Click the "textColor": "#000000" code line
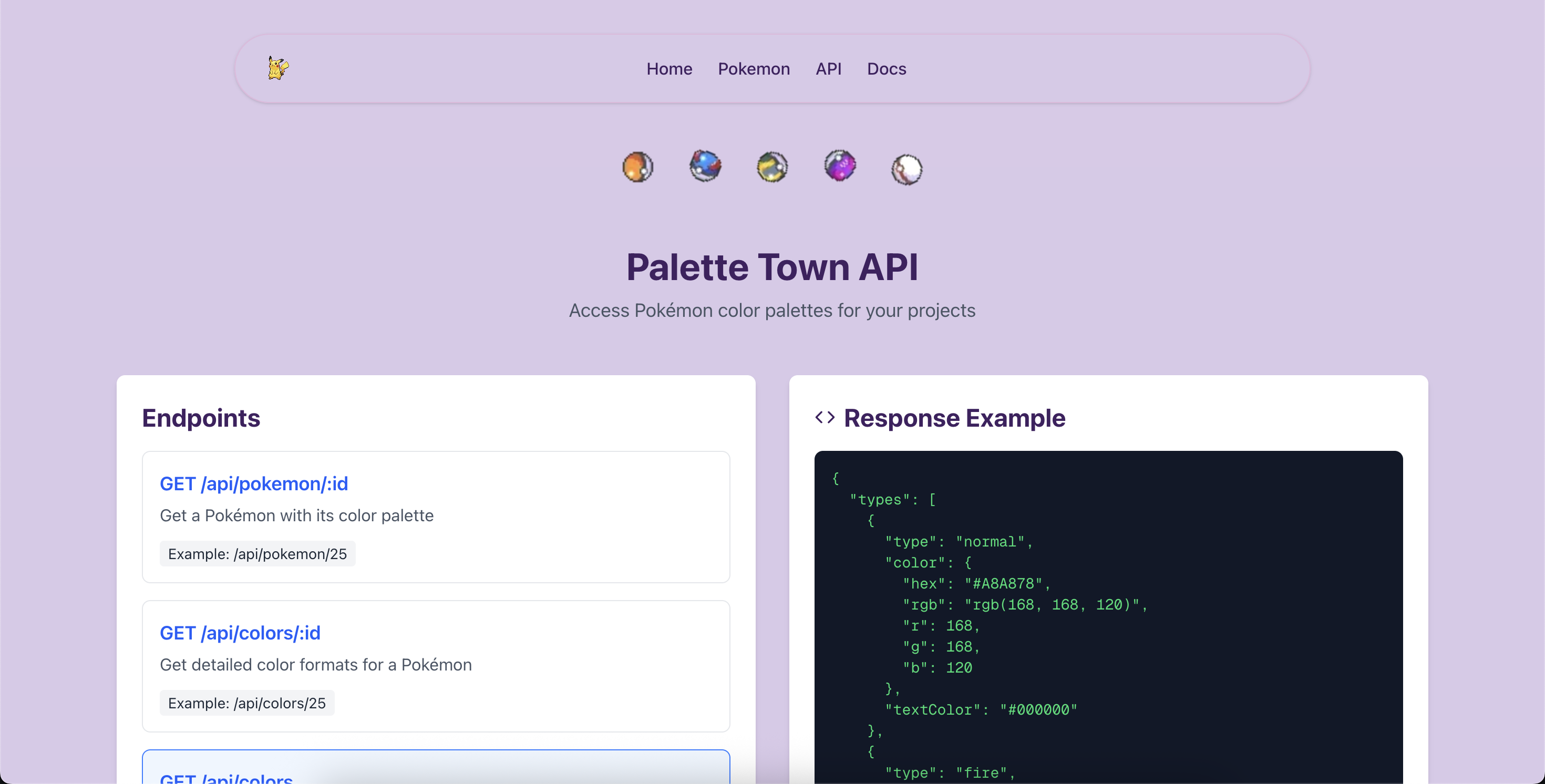 [981, 709]
